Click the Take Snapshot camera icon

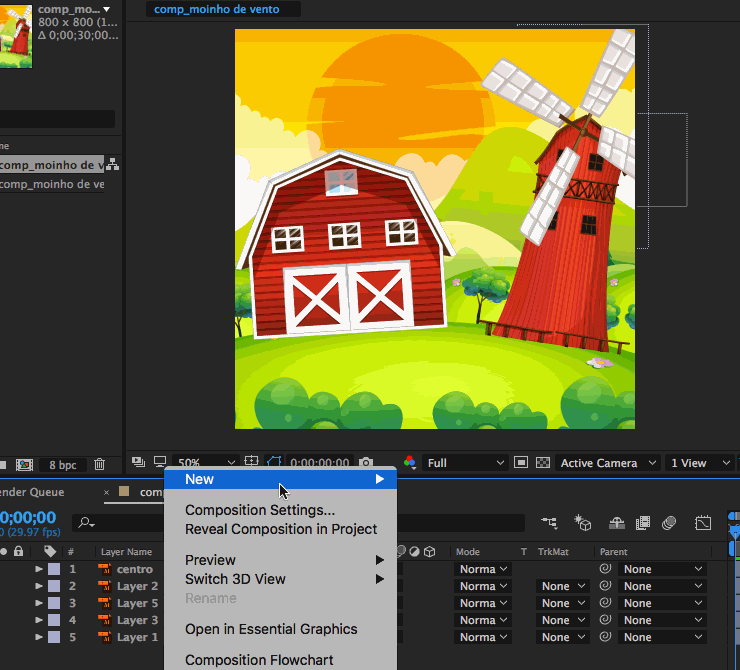click(366, 463)
